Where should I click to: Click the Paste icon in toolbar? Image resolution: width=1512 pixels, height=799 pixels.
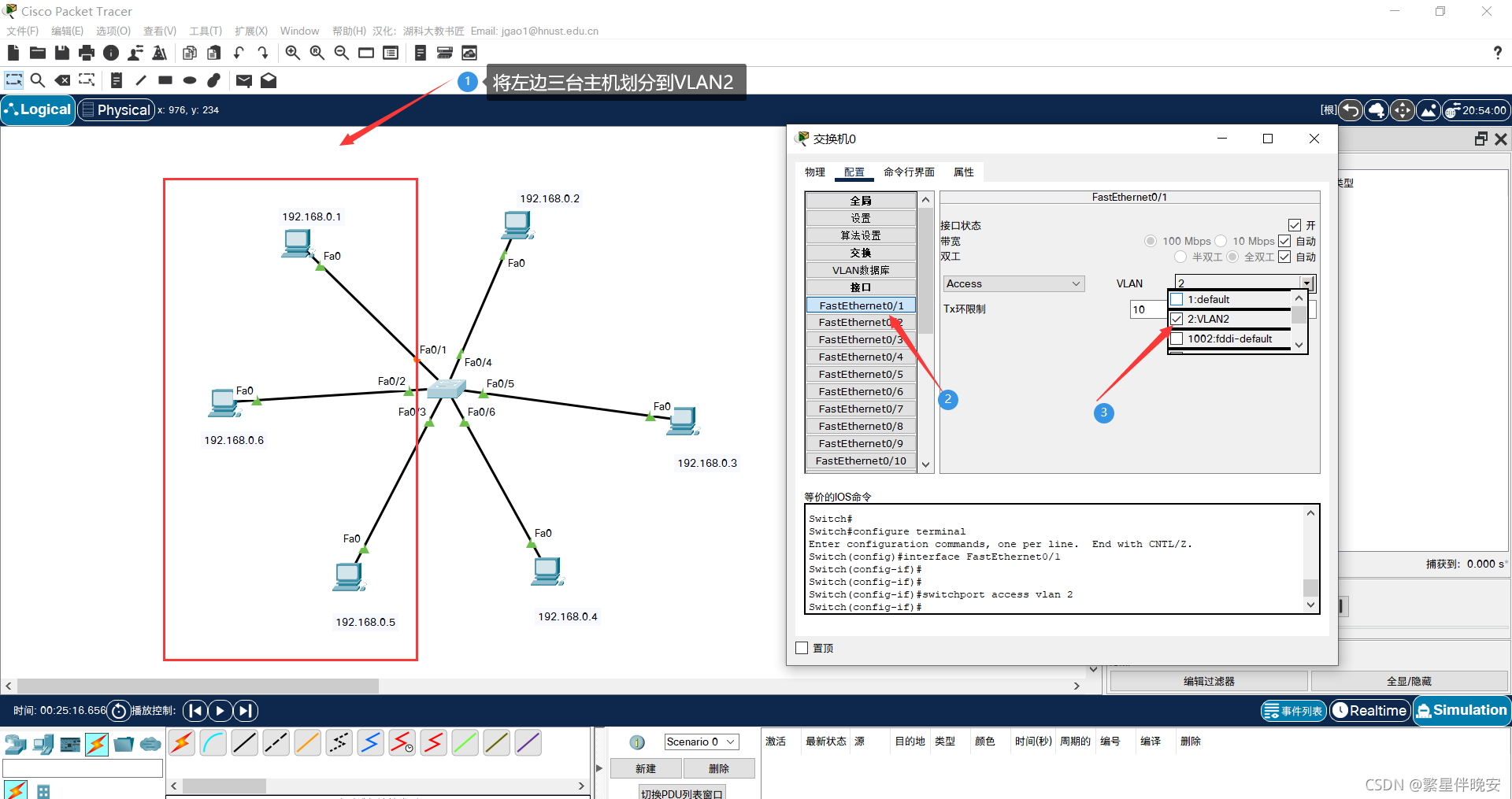(214, 53)
